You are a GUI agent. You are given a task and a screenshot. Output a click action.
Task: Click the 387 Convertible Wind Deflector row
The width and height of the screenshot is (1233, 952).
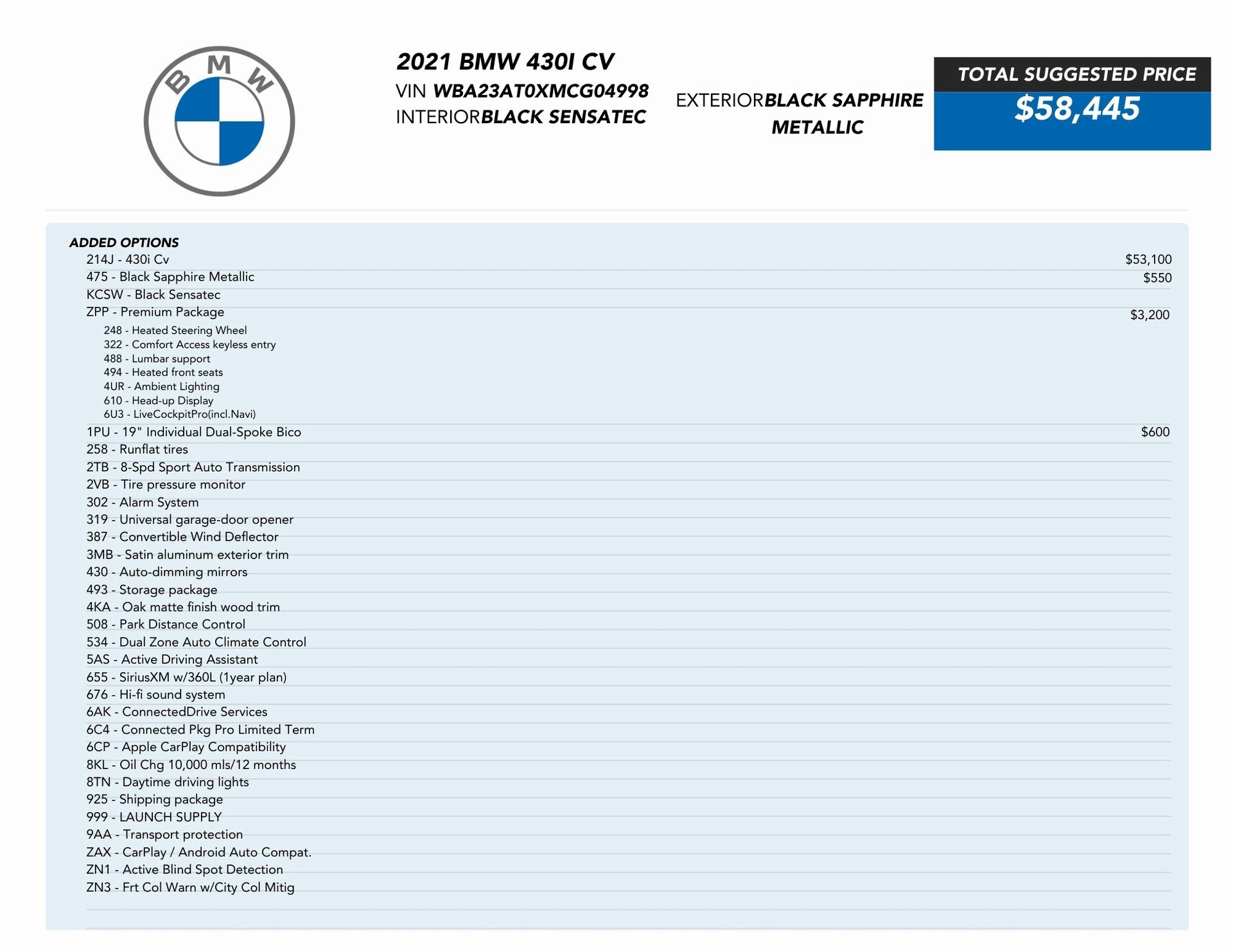pos(182,537)
